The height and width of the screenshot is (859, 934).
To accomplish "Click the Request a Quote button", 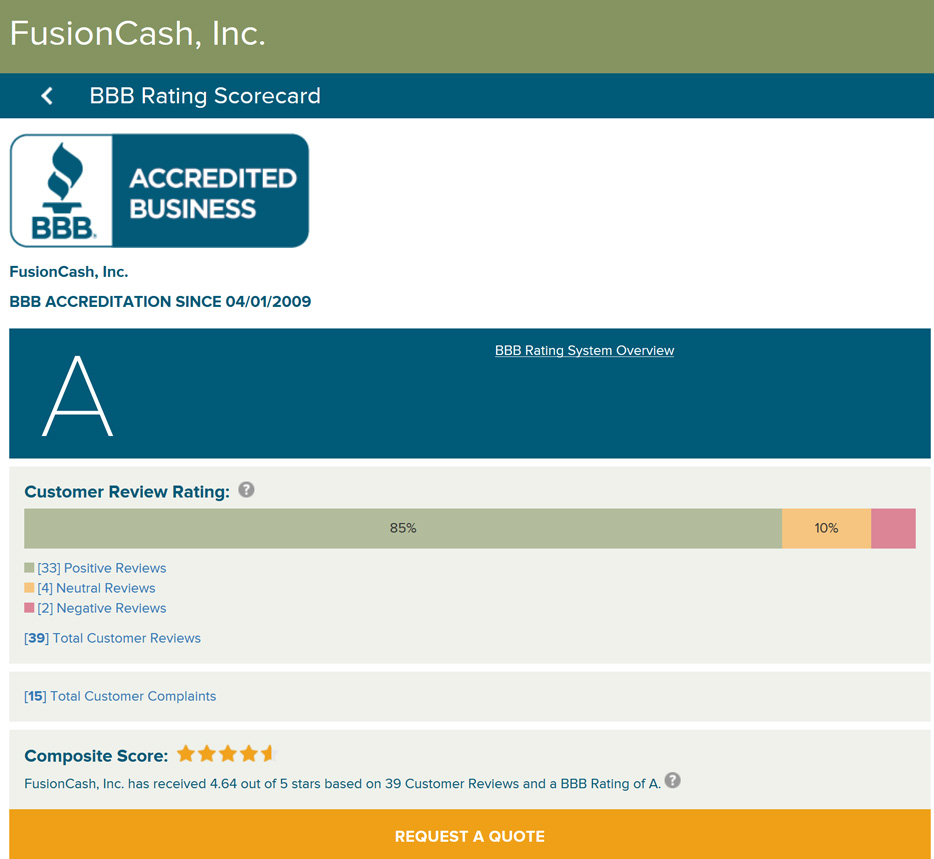I will pos(469,834).
